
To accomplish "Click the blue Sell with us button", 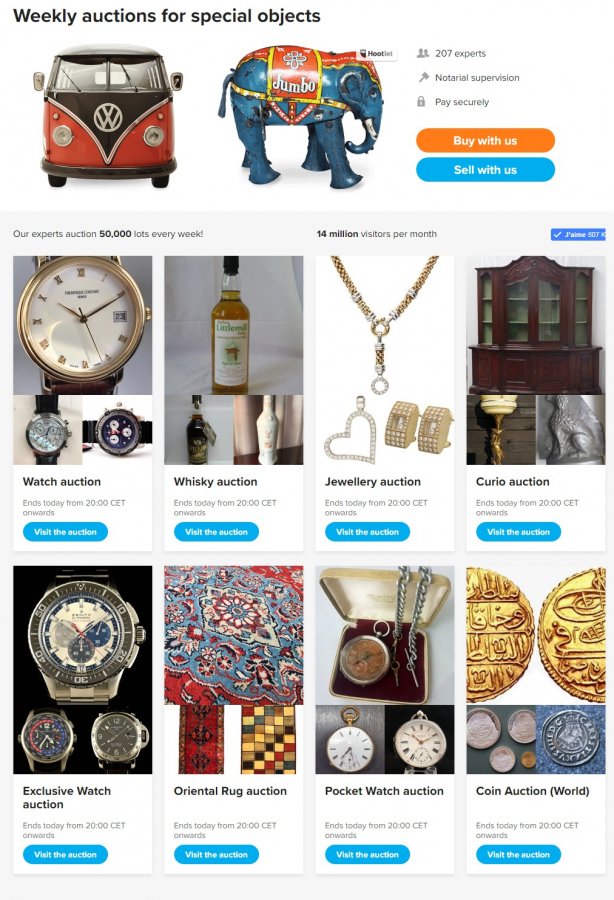I will (x=485, y=170).
